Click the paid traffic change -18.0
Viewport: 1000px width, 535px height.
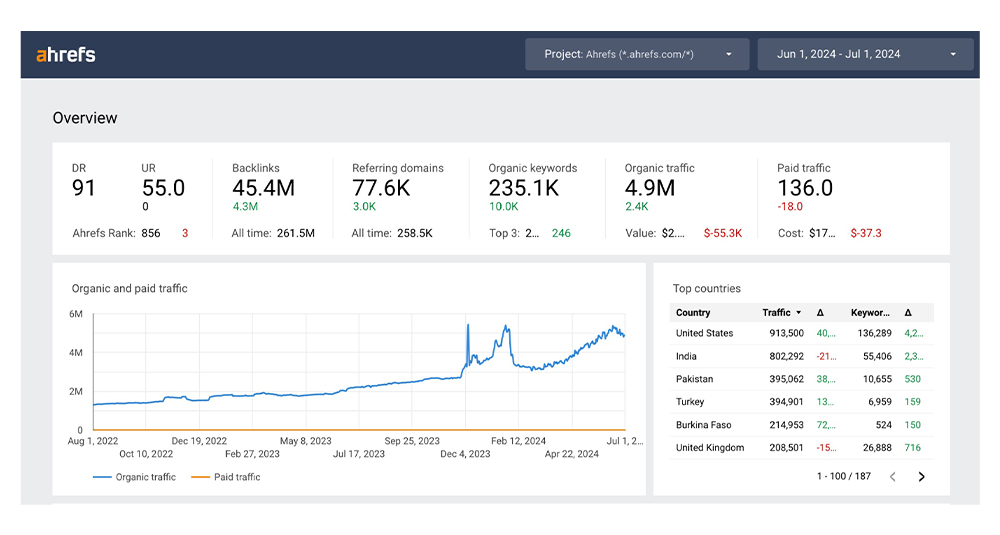790,207
